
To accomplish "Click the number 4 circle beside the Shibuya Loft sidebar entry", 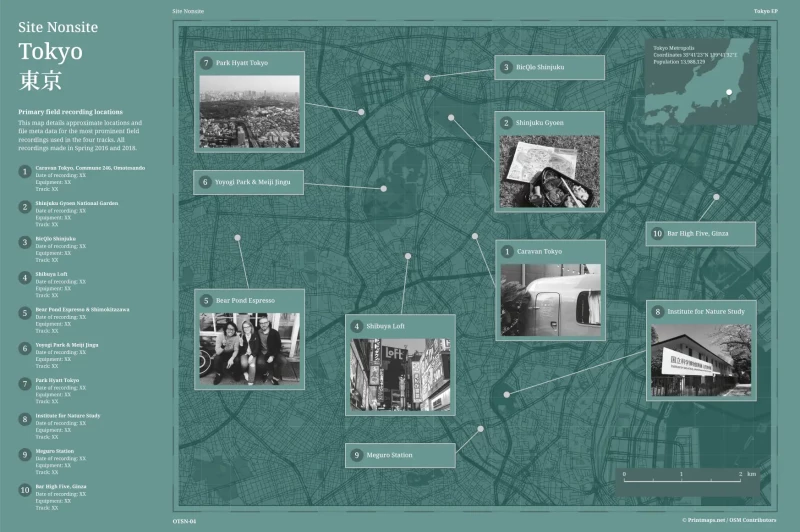I will pos(24,277).
